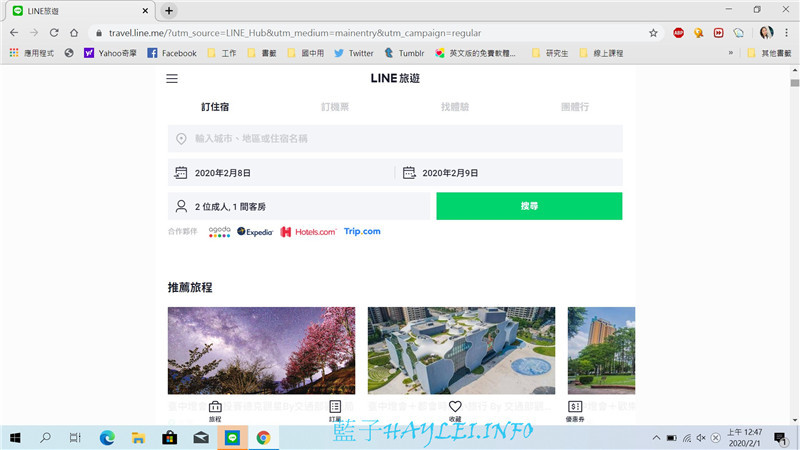The width and height of the screenshot is (800, 450).
Task: Open the 線上課程 bookmark folder
Action: [x=602, y=53]
